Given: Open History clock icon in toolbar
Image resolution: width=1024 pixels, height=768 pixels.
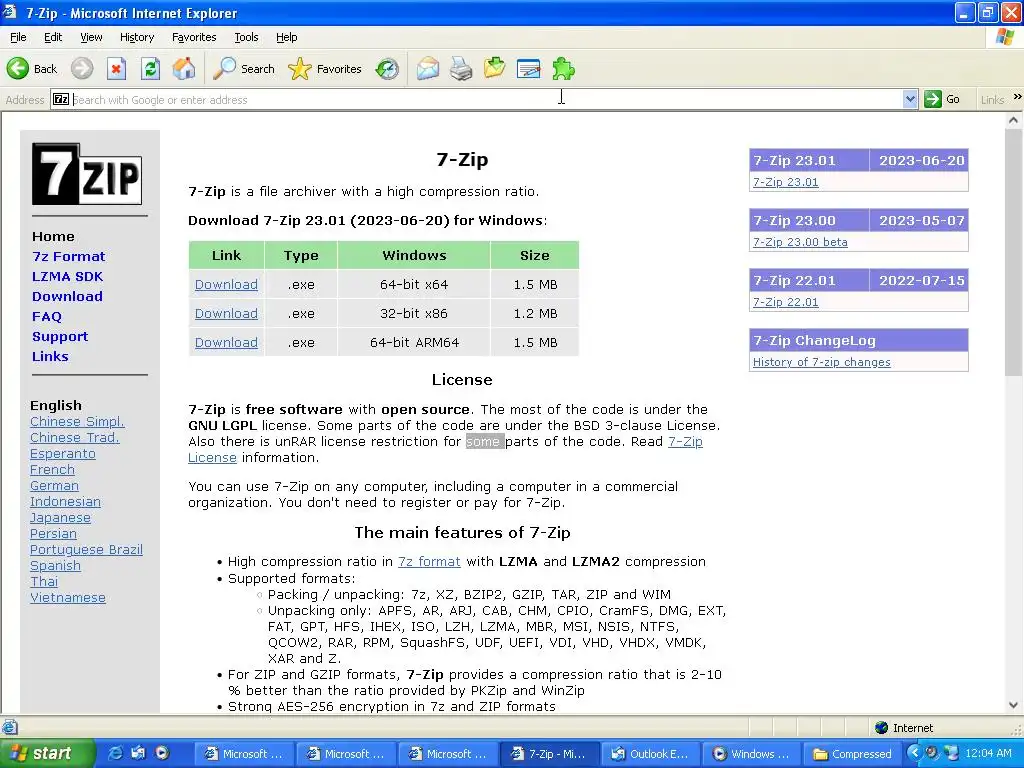Looking at the screenshot, I should click(x=387, y=69).
